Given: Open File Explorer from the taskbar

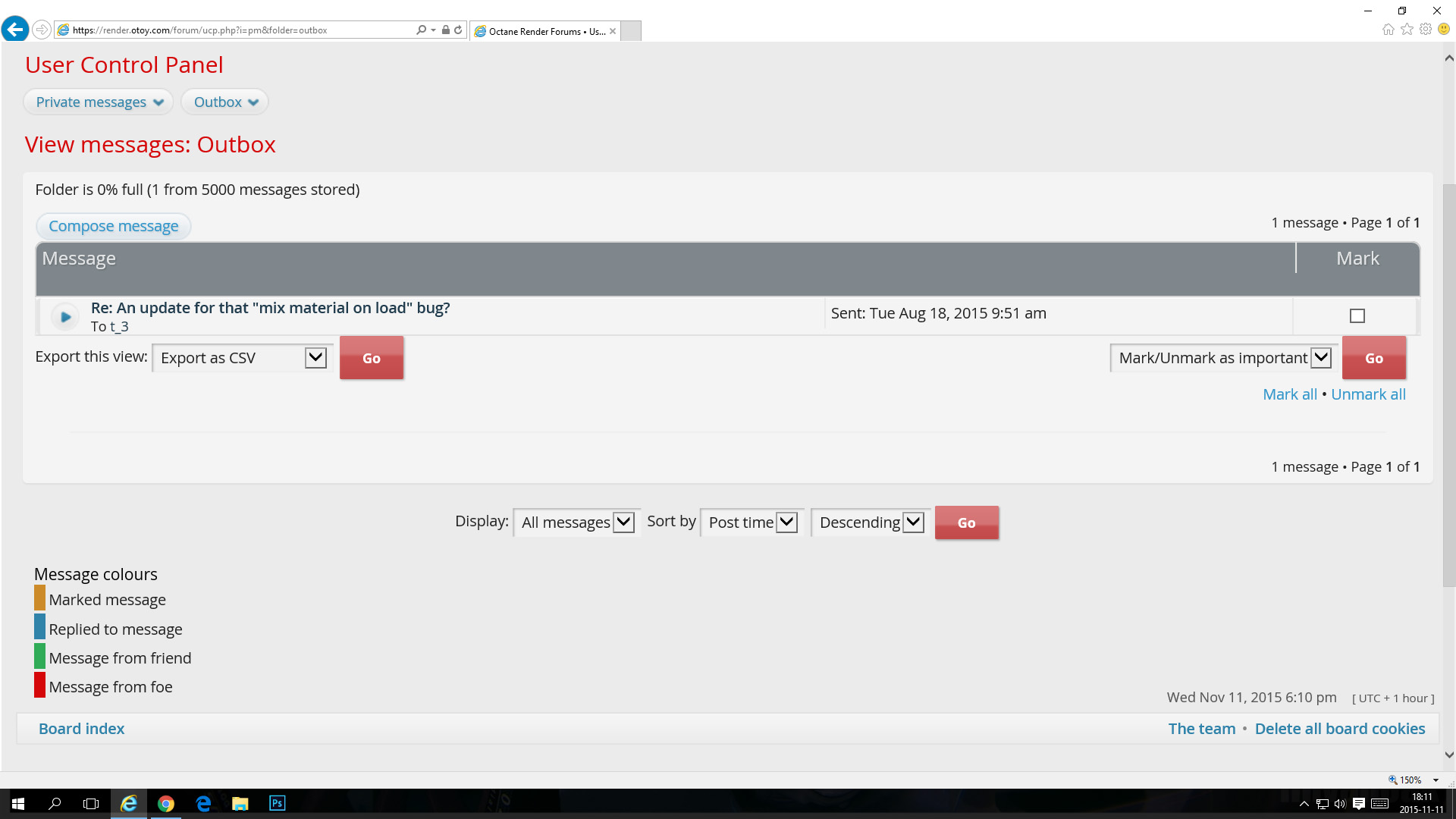Looking at the screenshot, I should (240, 803).
